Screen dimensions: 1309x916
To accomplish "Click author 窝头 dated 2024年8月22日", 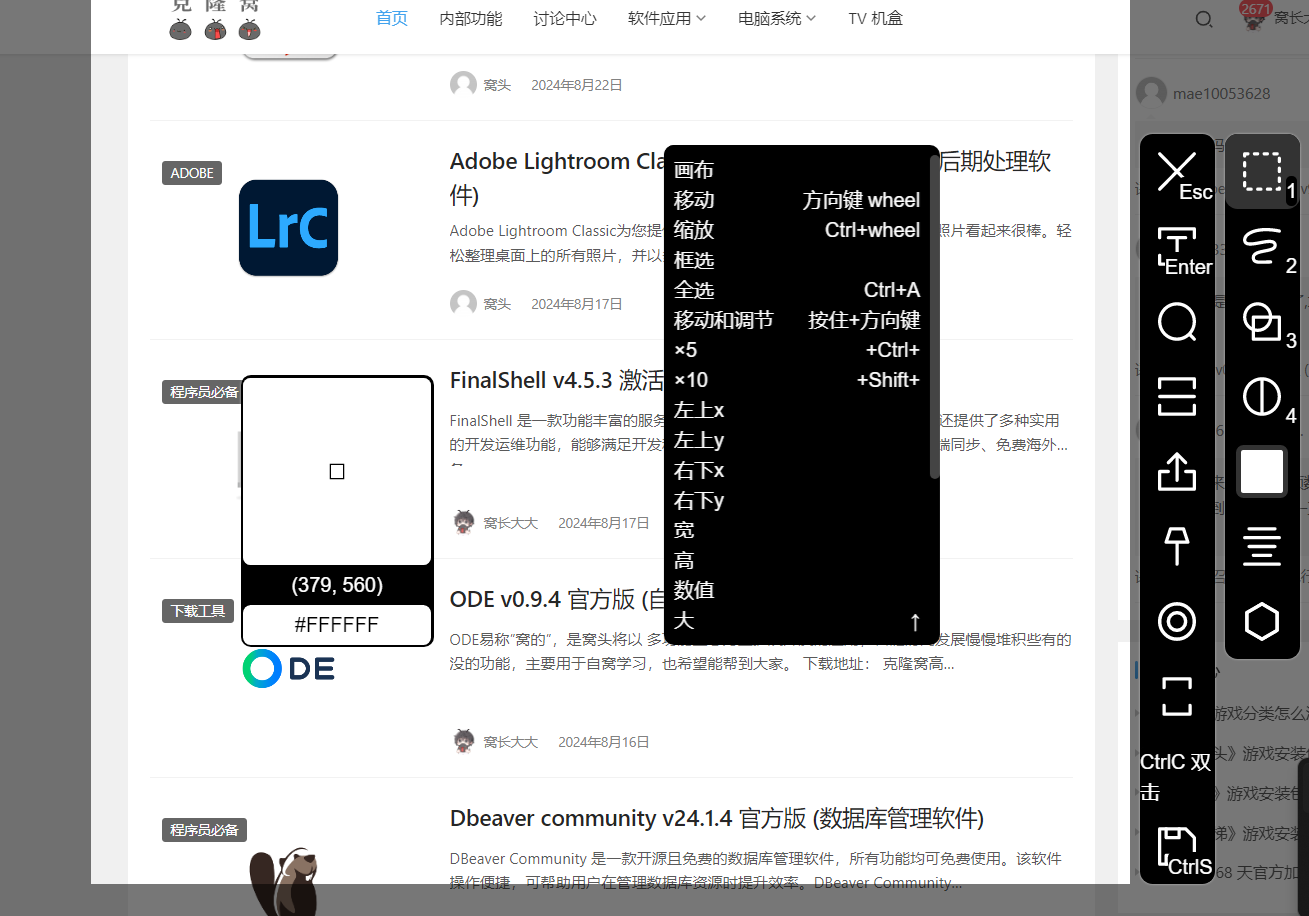I will click(x=497, y=85).
